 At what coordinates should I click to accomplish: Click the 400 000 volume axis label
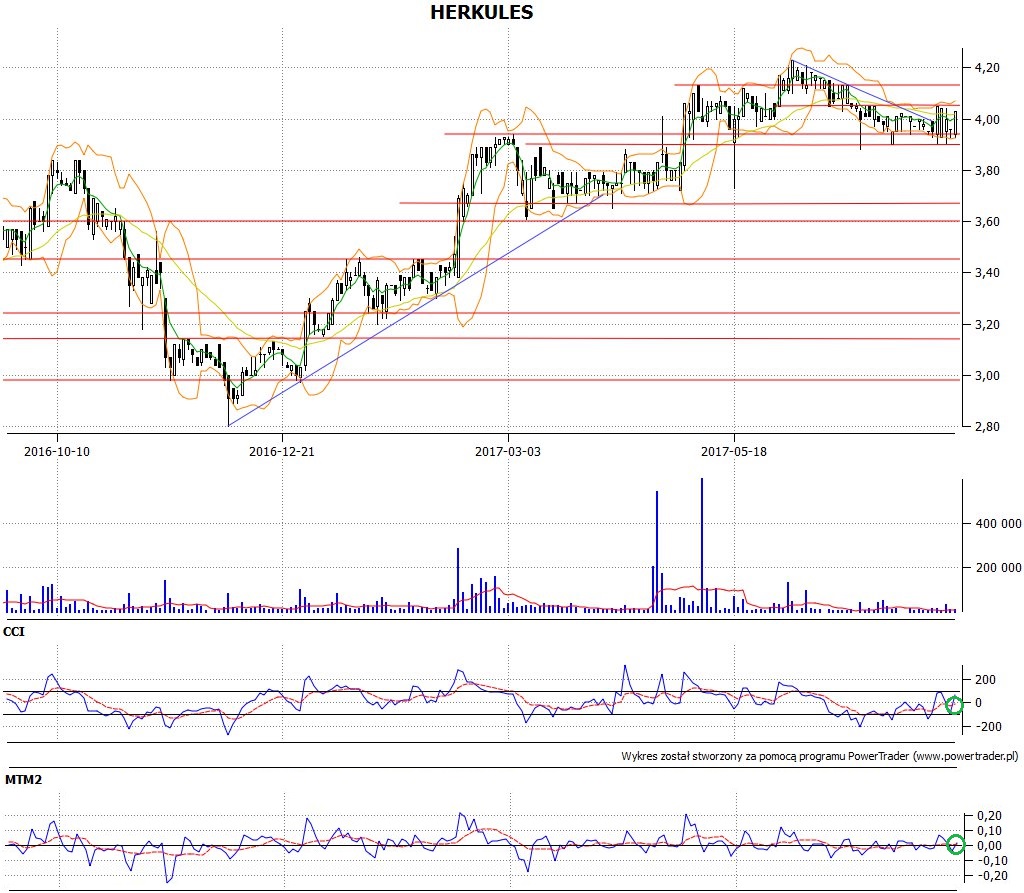[x=999, y=523]
